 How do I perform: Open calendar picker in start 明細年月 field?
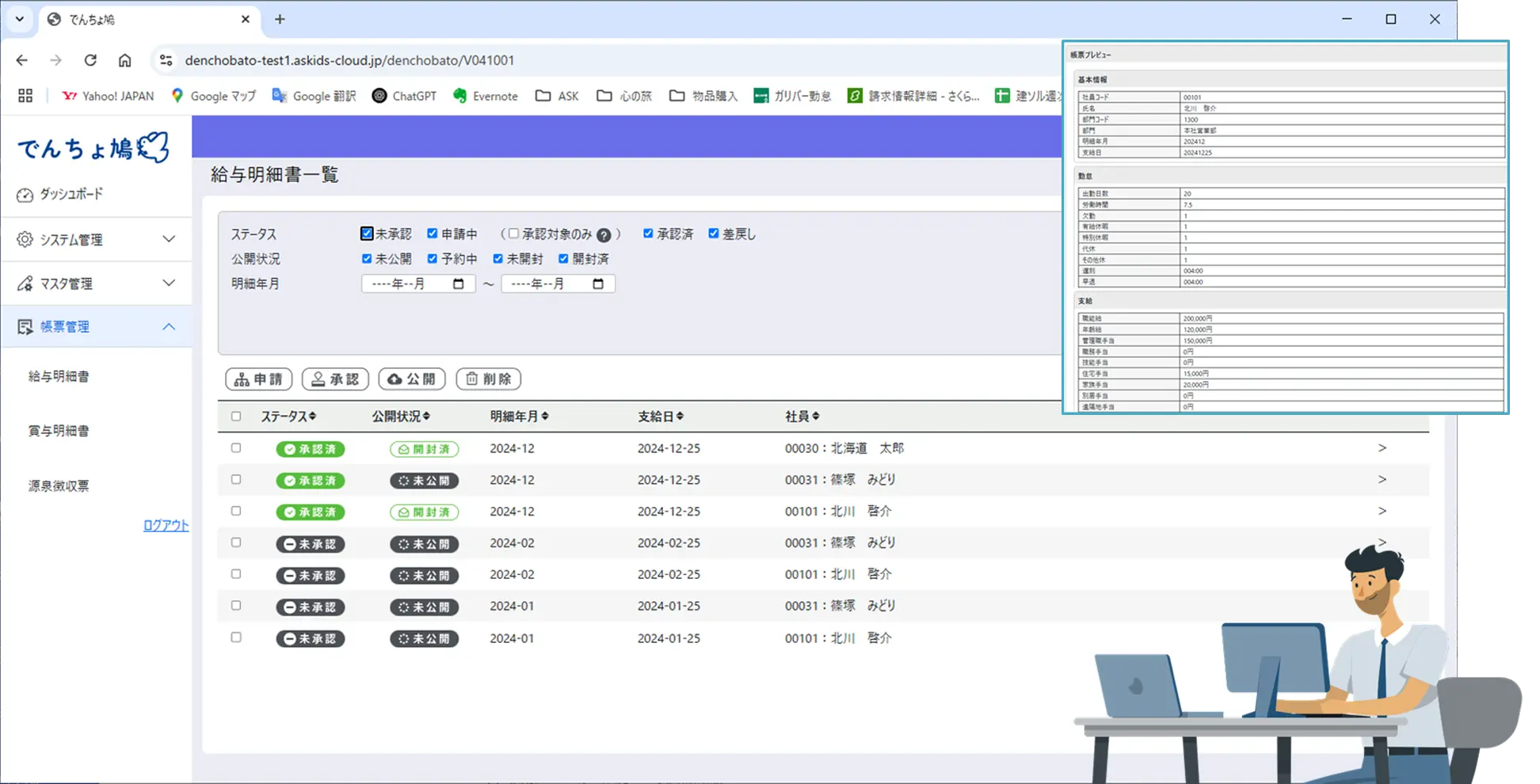[x=458, y=284]
